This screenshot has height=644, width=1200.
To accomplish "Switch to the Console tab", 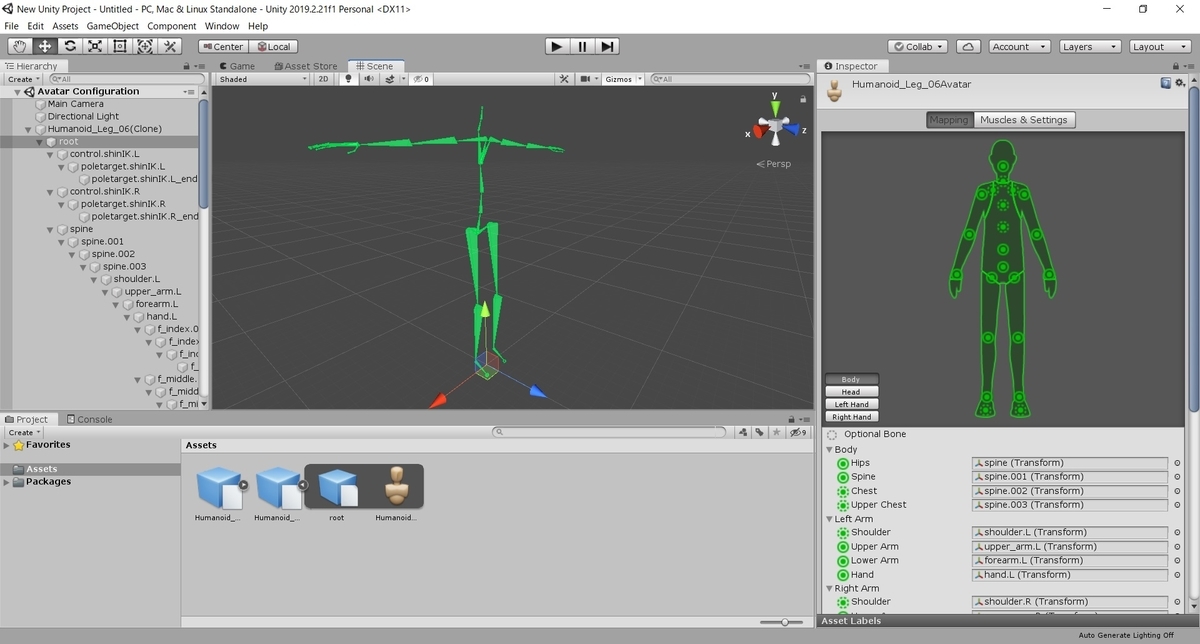I will coord(89,419).
